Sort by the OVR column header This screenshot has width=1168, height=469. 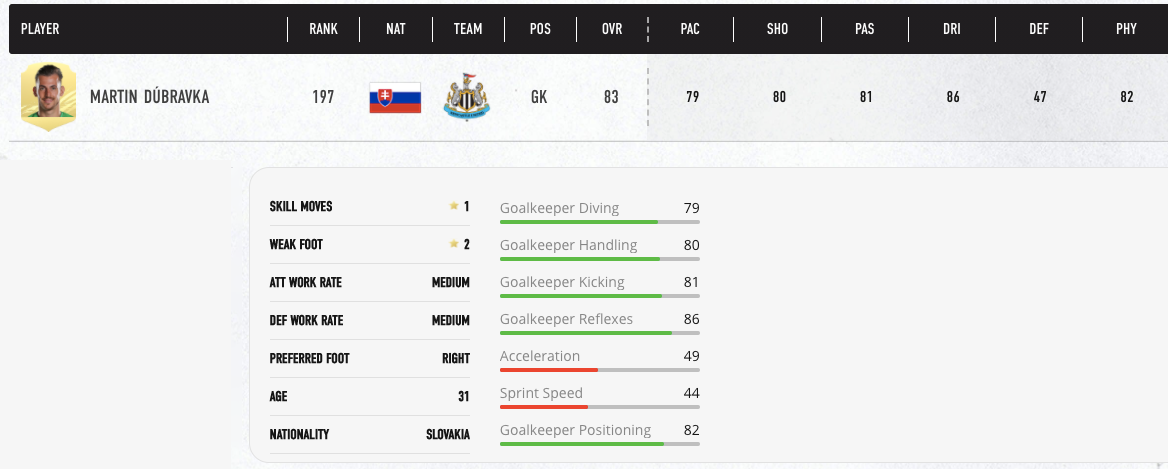coord(611,29)
